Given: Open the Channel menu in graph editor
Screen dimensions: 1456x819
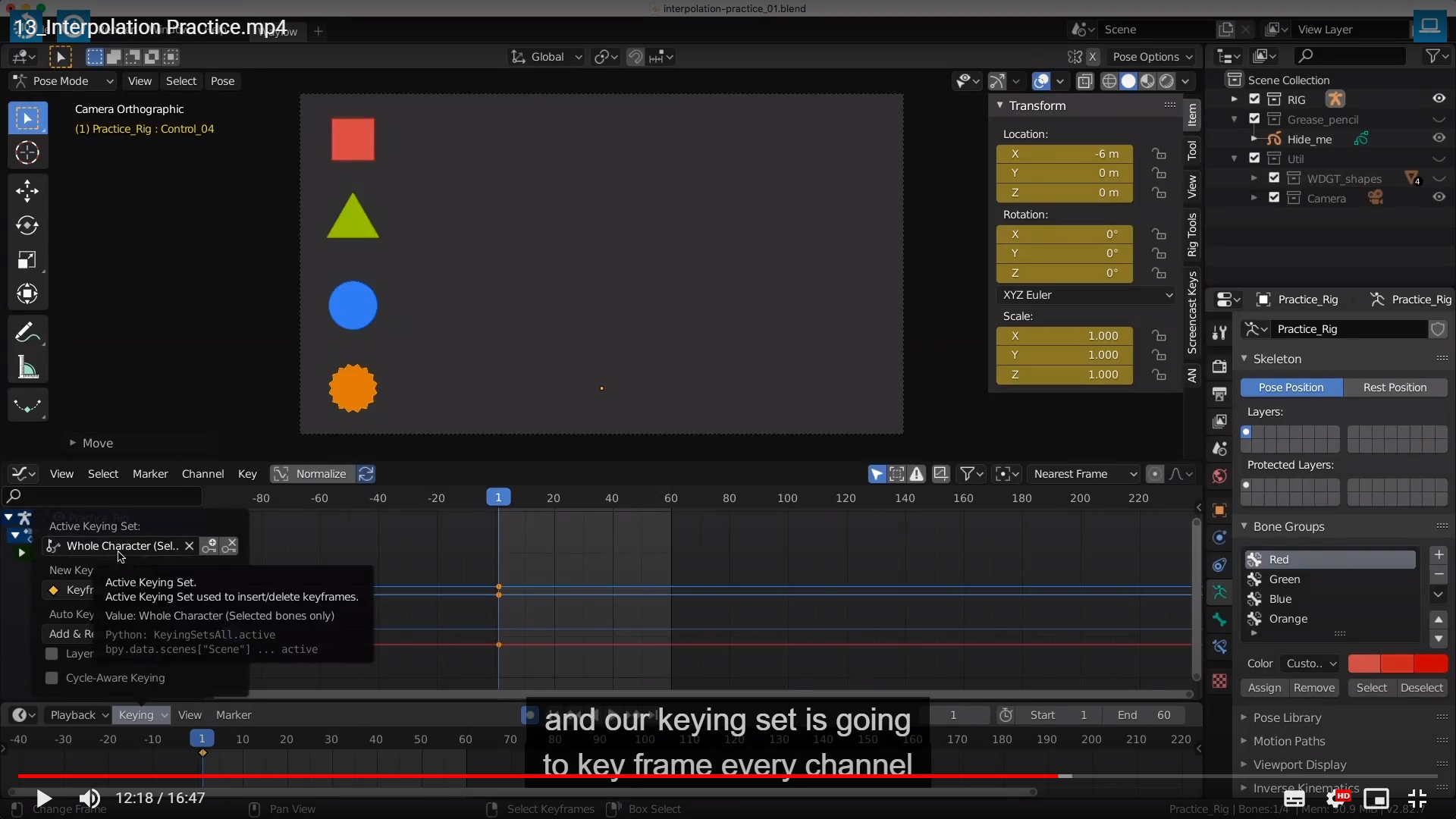Looking at the screenshot, I should tap(202, 474).
